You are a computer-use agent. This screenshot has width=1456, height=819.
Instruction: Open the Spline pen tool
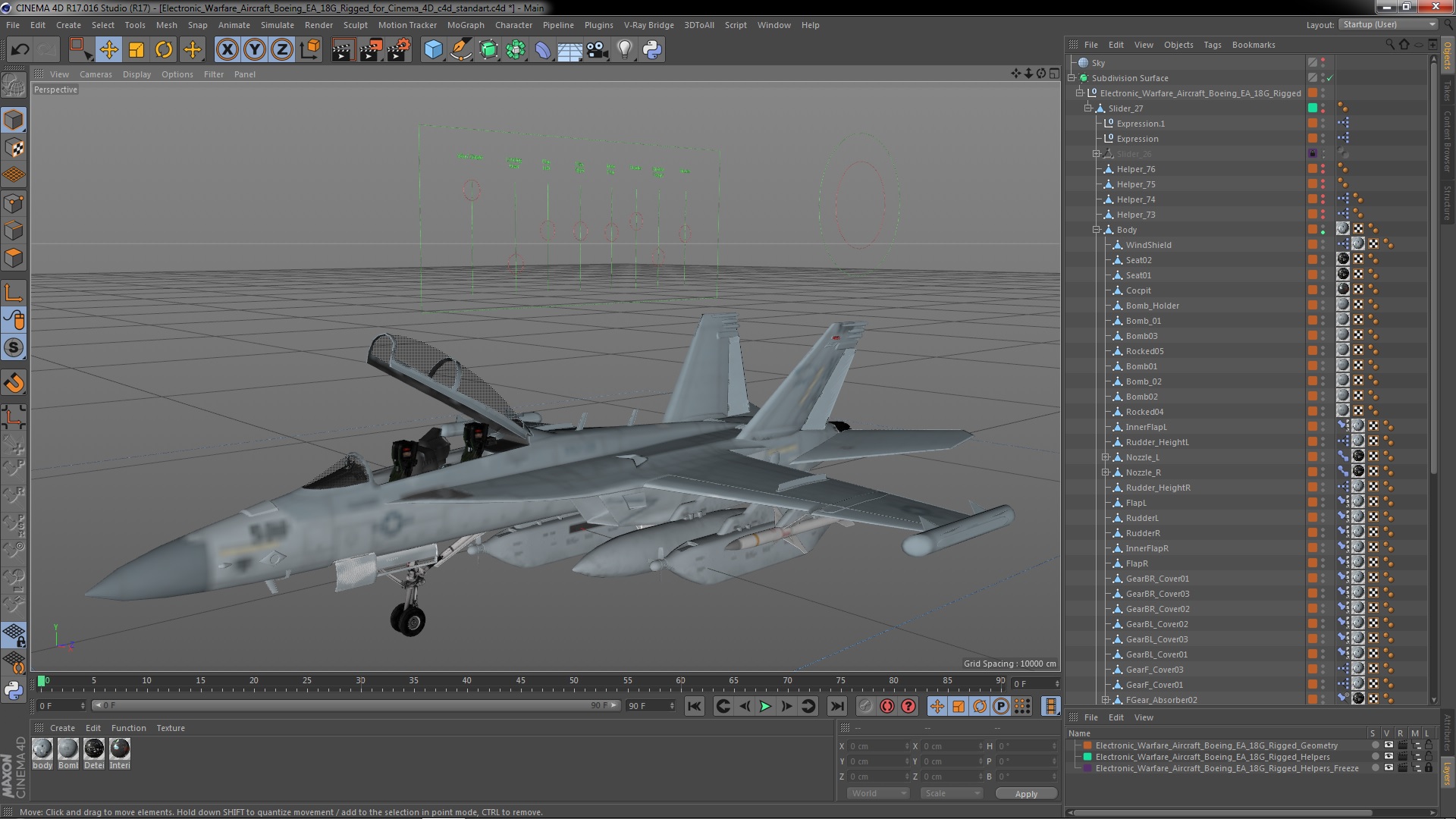click(x=460, y=50)
